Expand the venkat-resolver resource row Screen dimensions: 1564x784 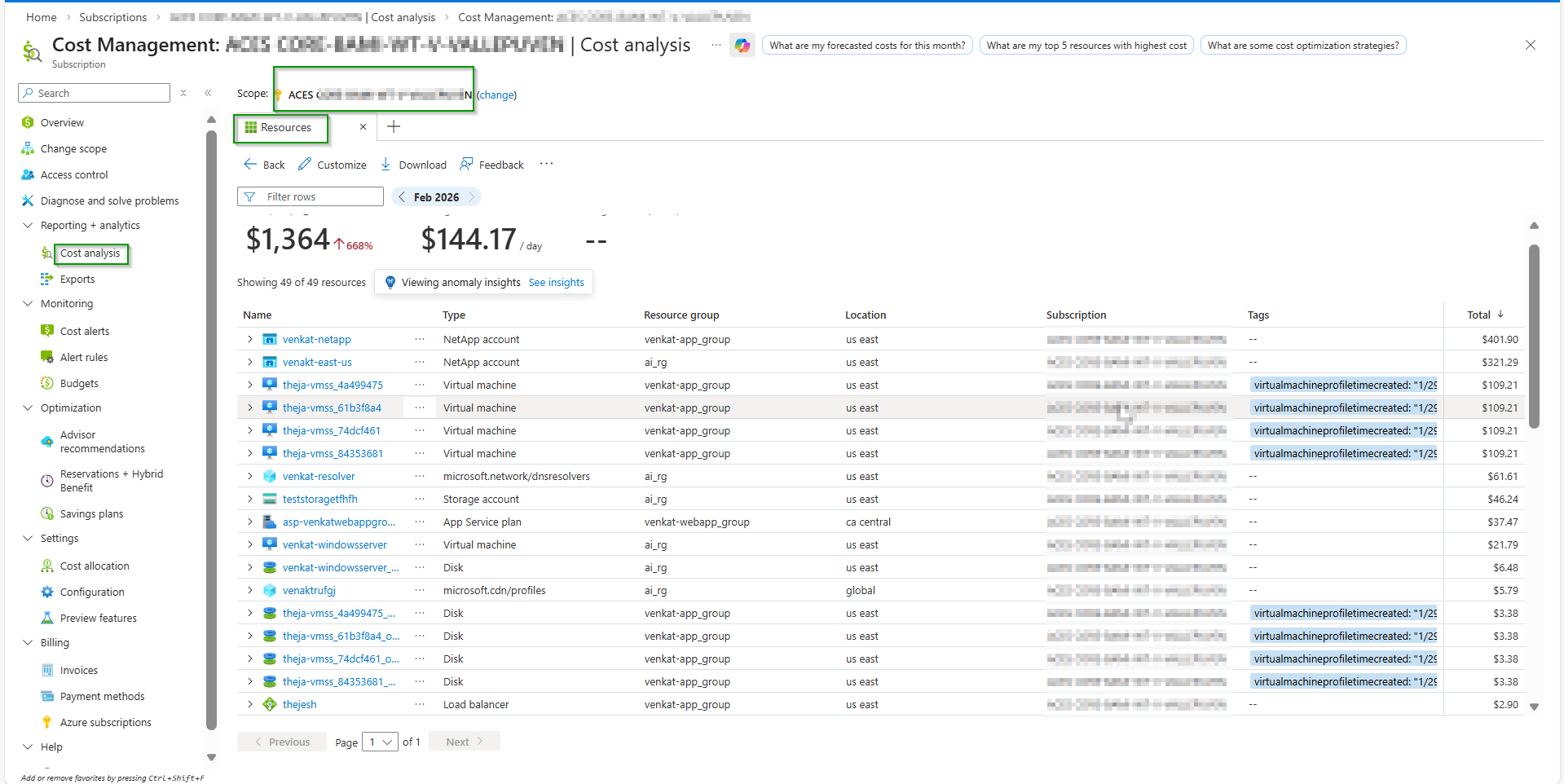250,476
